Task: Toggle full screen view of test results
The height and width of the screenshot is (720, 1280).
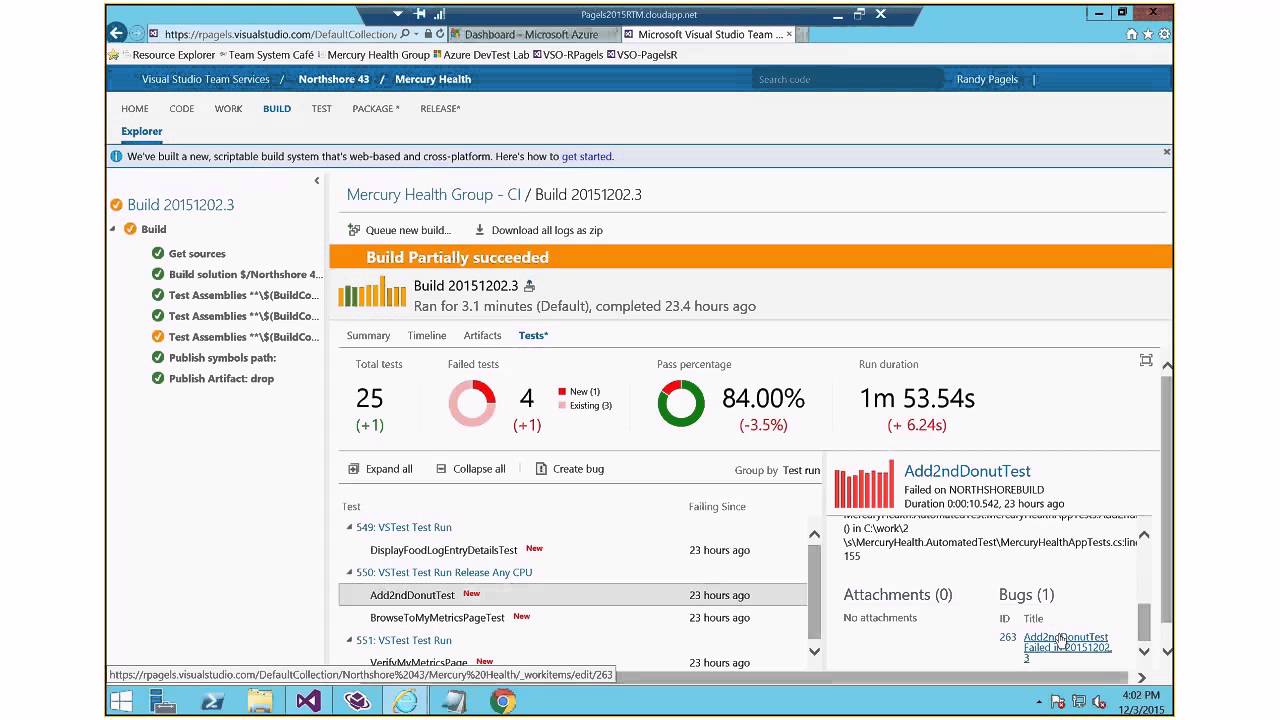Action: (x=1146, y=361)
